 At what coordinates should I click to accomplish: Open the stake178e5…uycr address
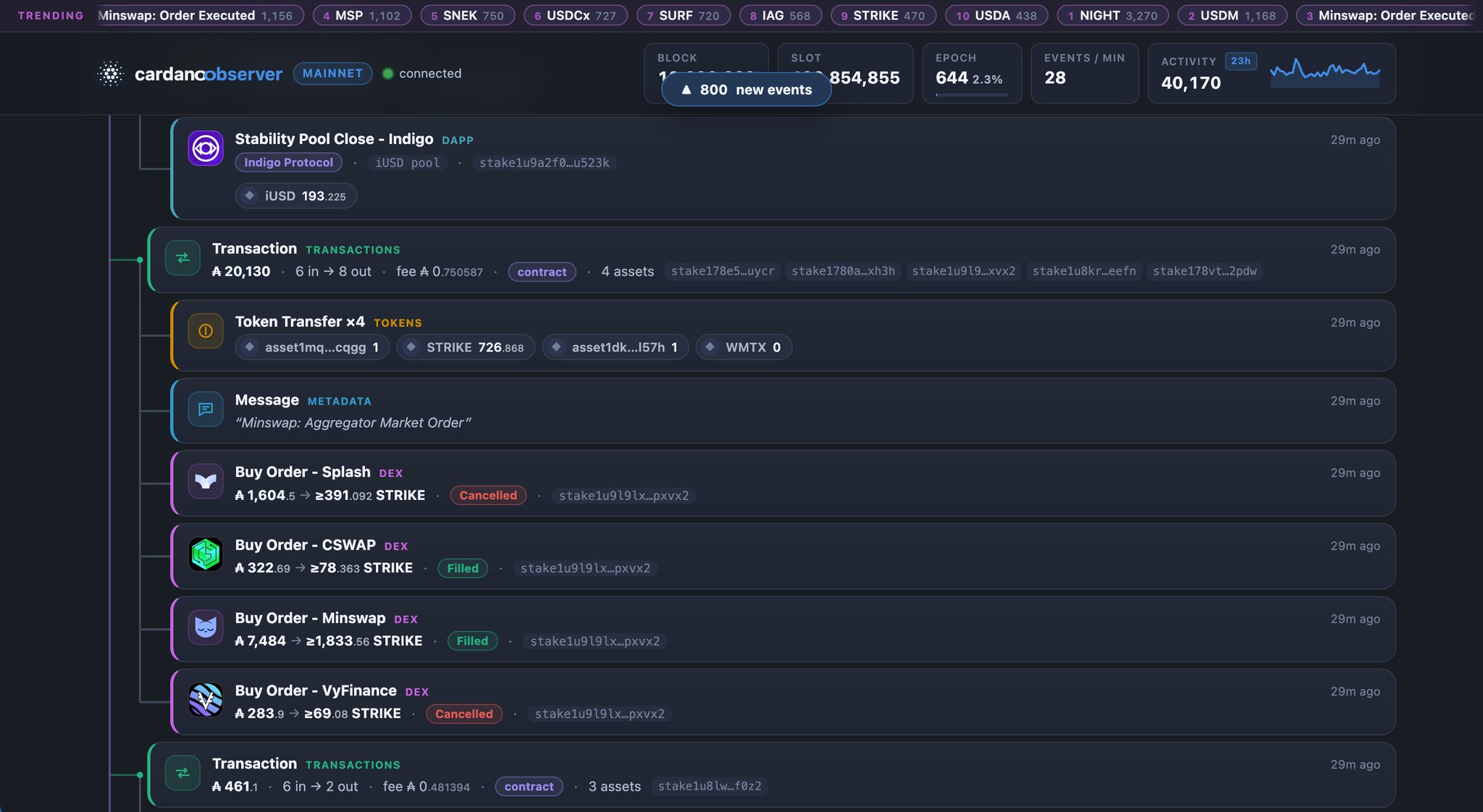coord(723,271)
